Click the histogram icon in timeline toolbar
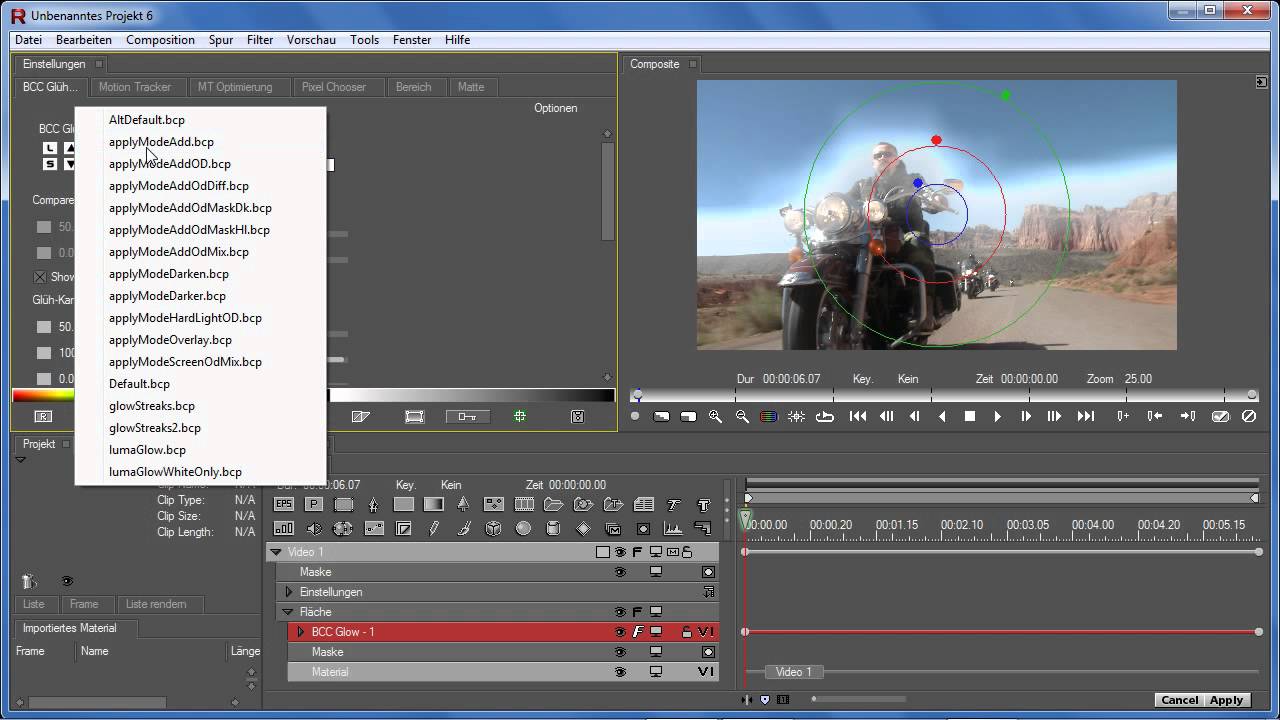 tap(673, 529)
